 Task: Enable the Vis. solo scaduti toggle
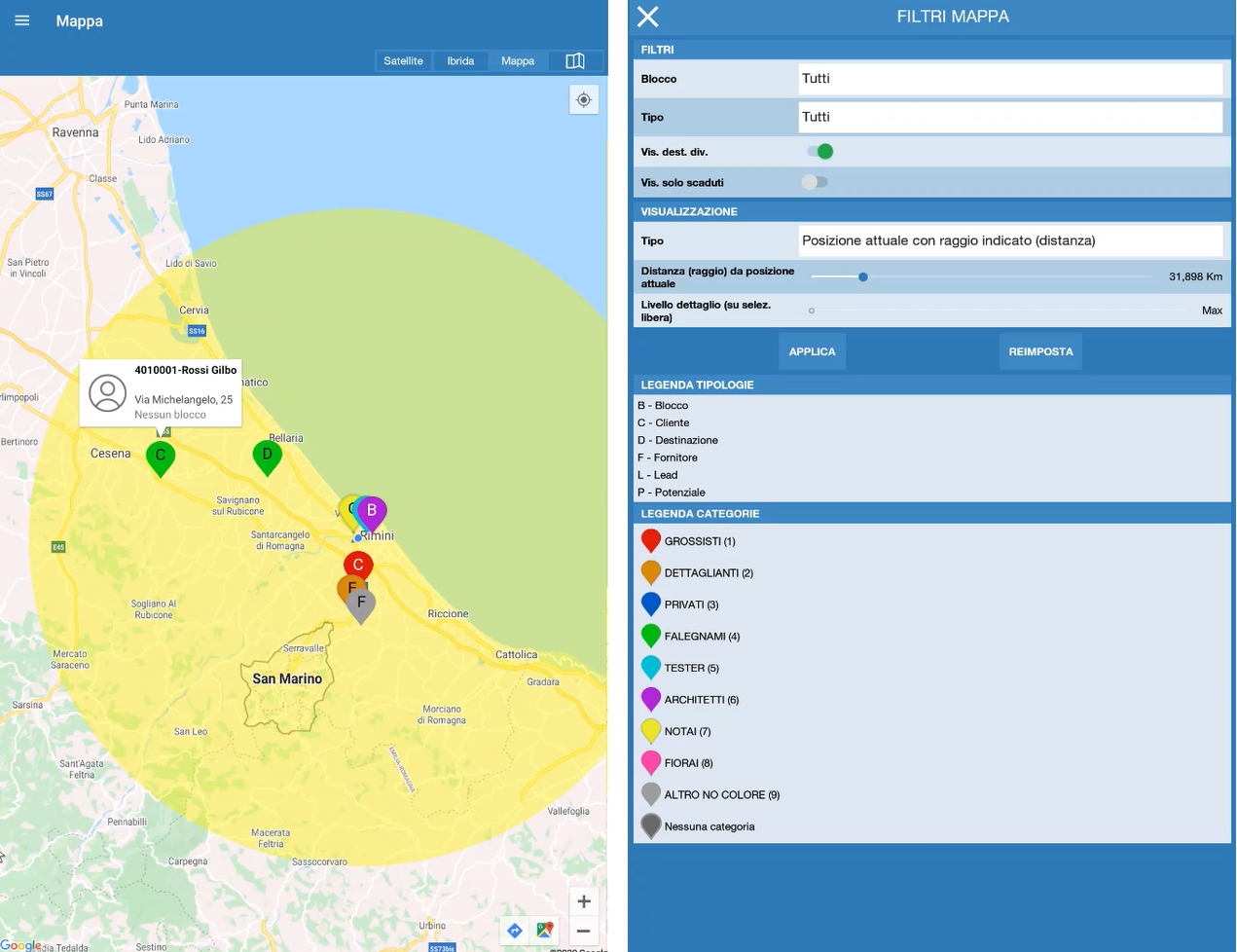(x=815, y=182)
